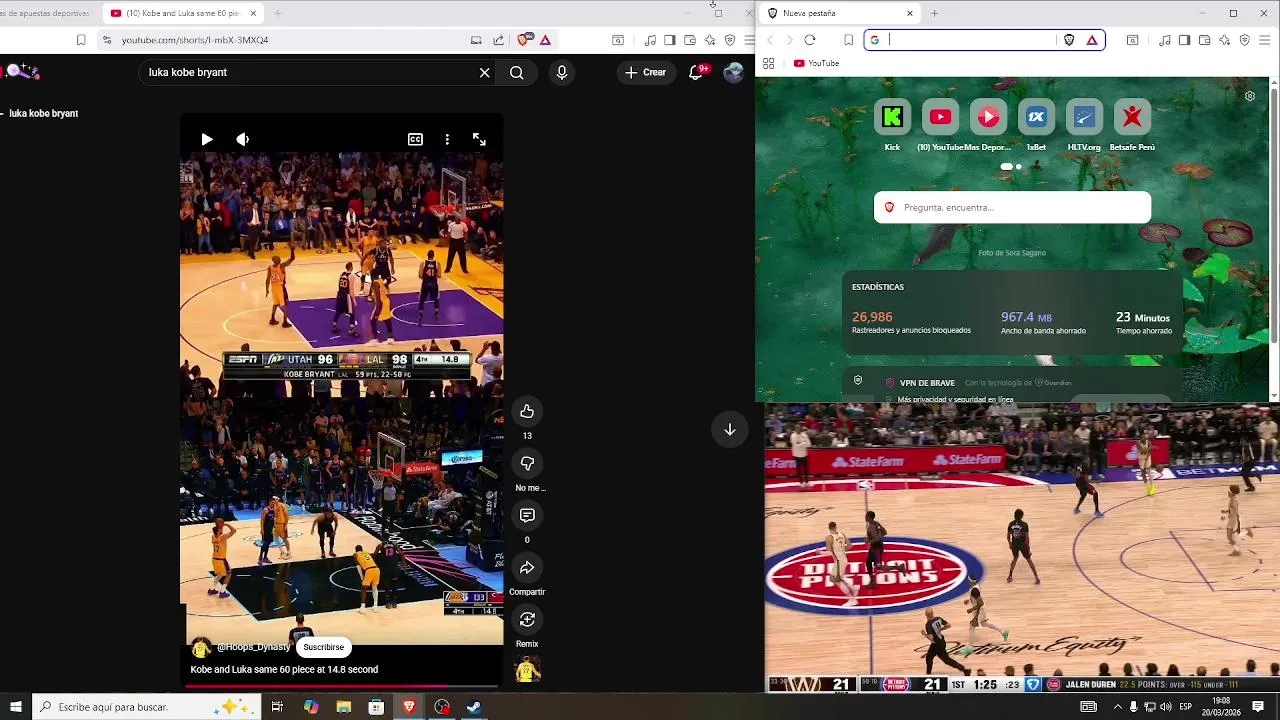Go to next Short with down arrow
1280x720 pixels.
pos(730,429)
